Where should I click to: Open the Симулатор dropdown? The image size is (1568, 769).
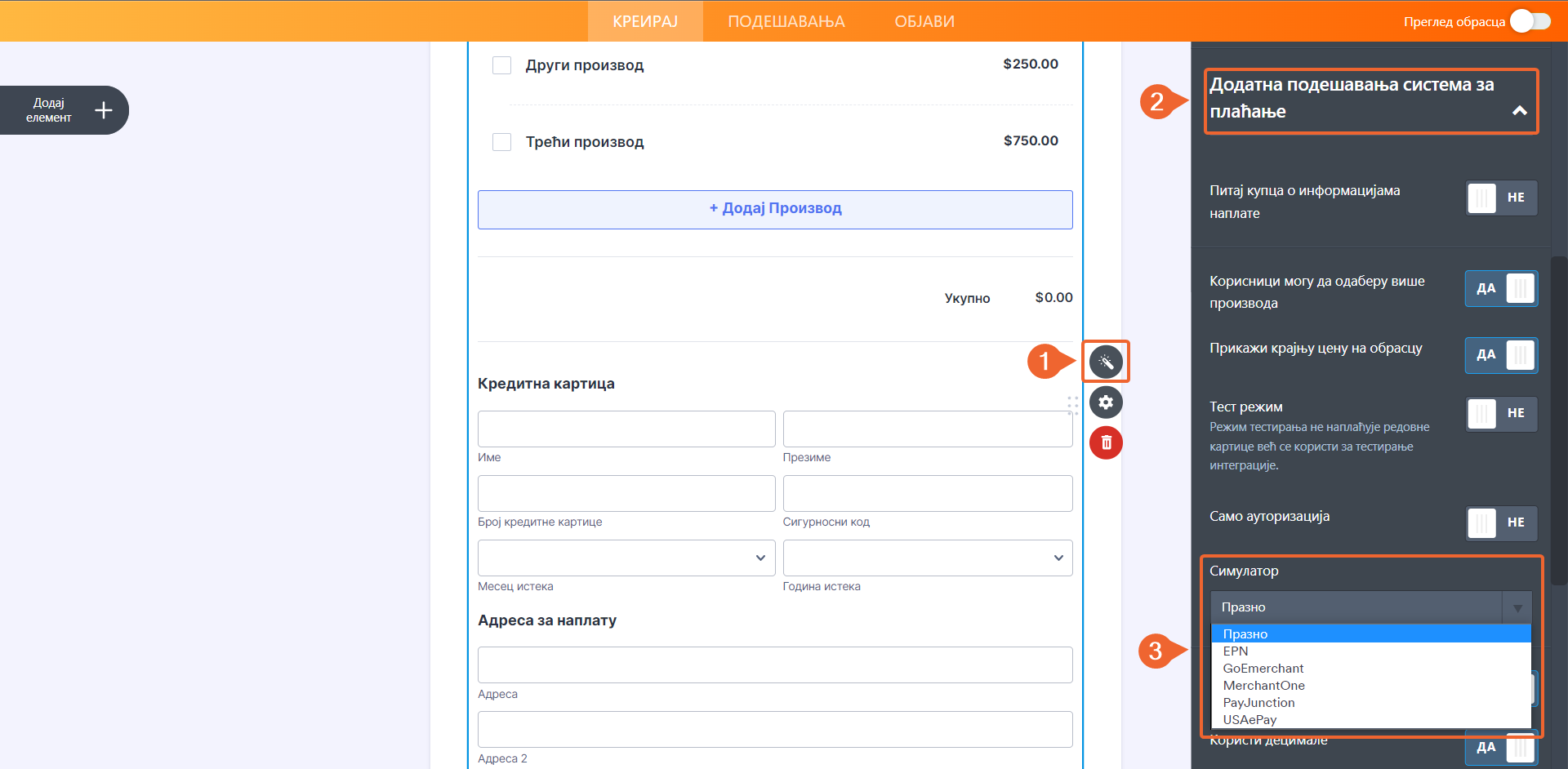point(1370,607)
